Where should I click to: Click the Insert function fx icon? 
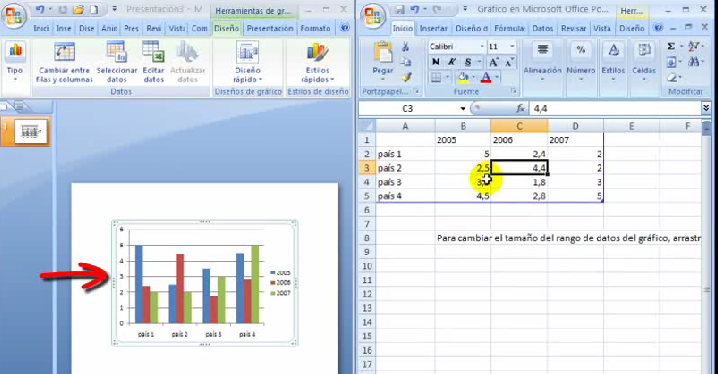pos(520,108)
